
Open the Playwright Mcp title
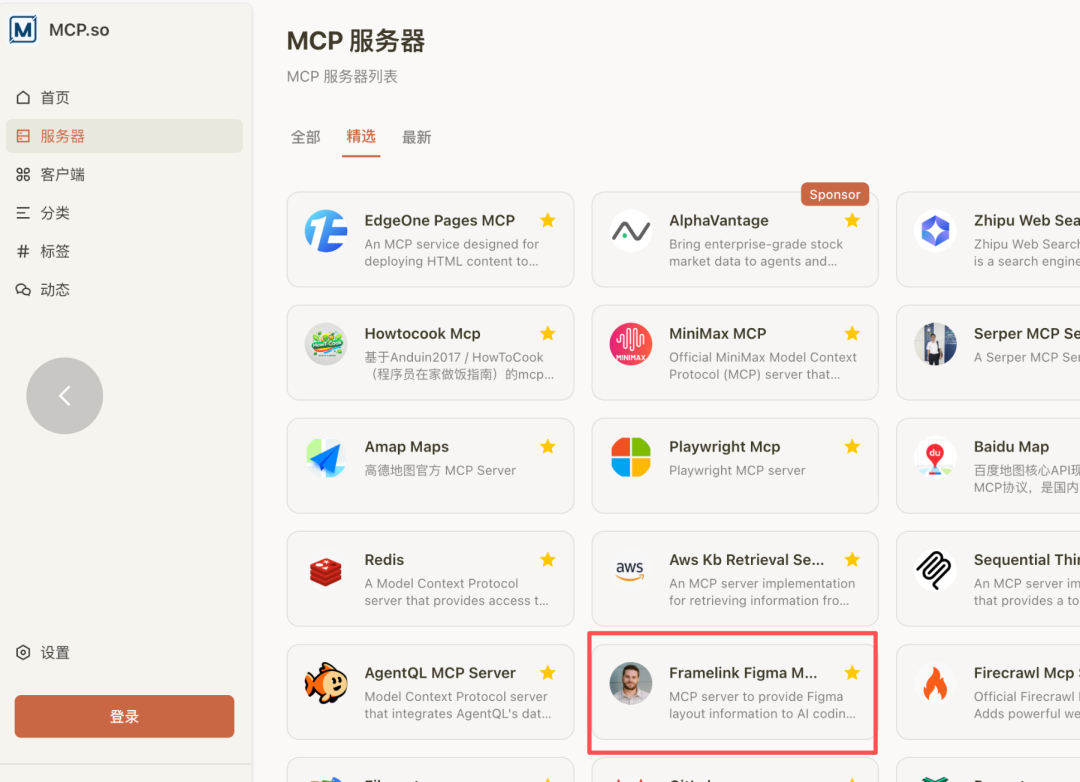[x=725, y=446]
